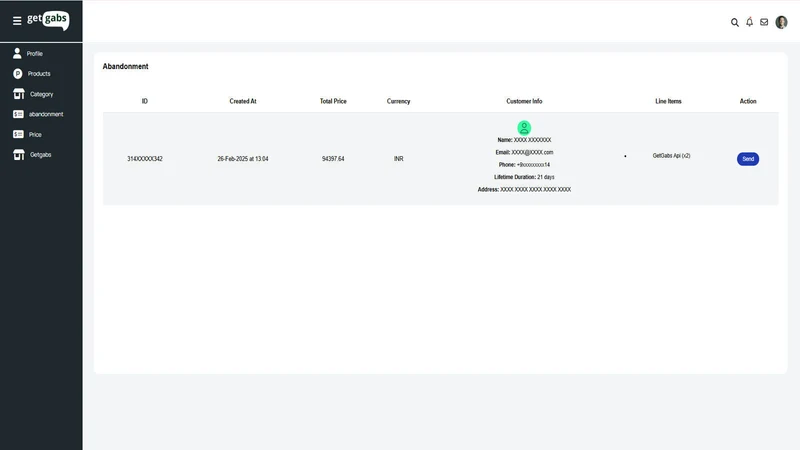The height and width of the screenshot is (450, 800).
Task: Select ID value 314XXXXX342
Action: (x=145, y=159)
